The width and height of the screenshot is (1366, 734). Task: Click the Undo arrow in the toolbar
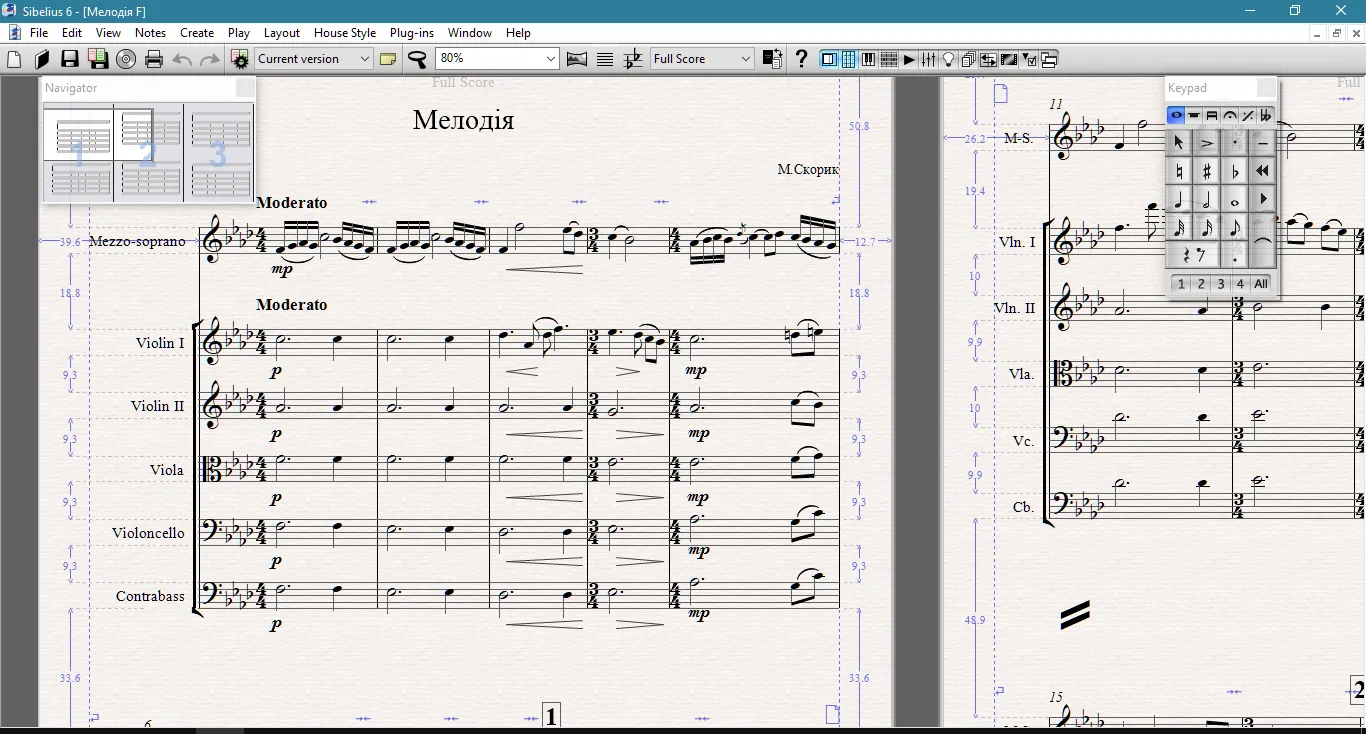coord(181,59)
